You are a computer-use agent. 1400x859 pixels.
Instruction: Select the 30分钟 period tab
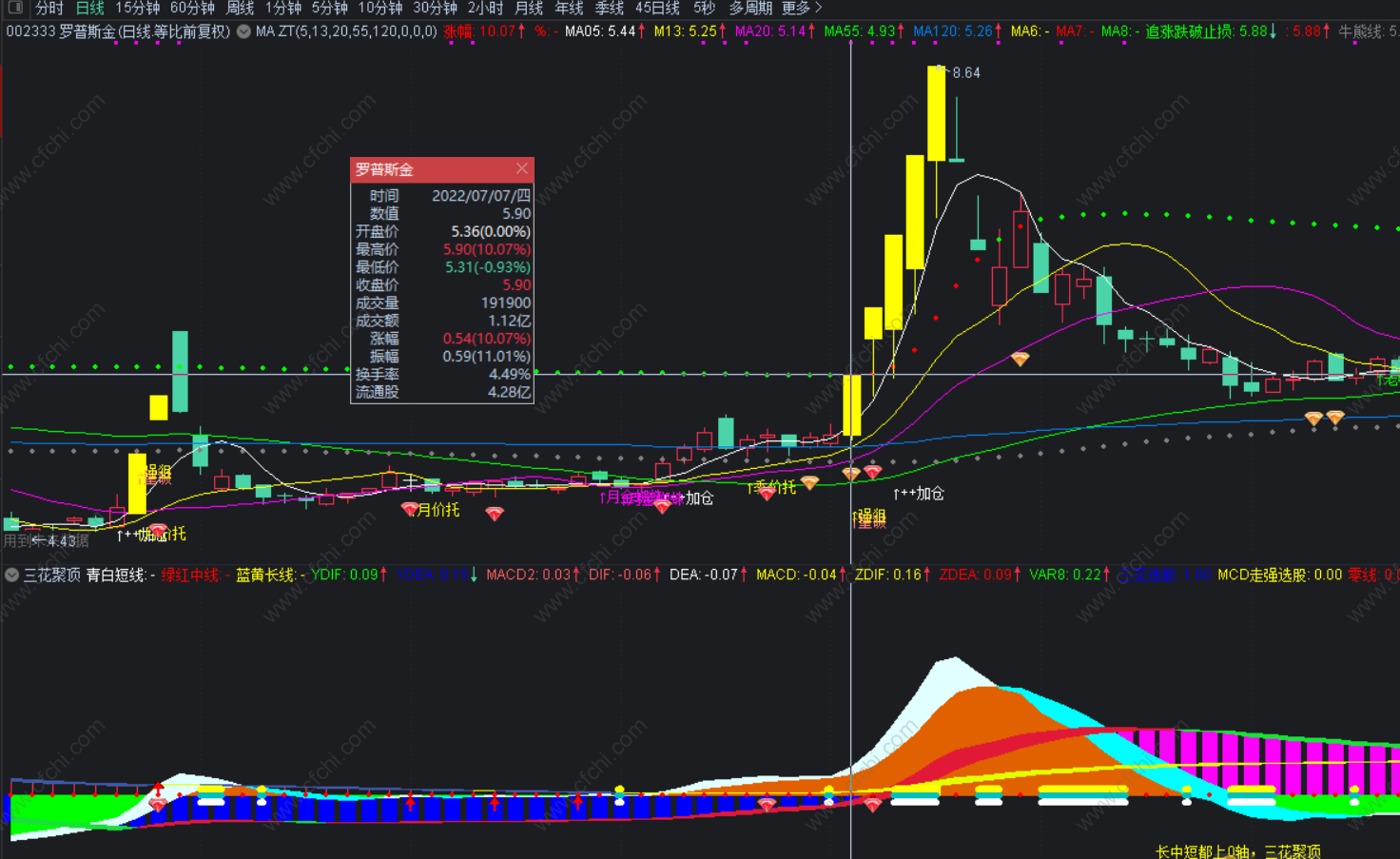[436, 8]
